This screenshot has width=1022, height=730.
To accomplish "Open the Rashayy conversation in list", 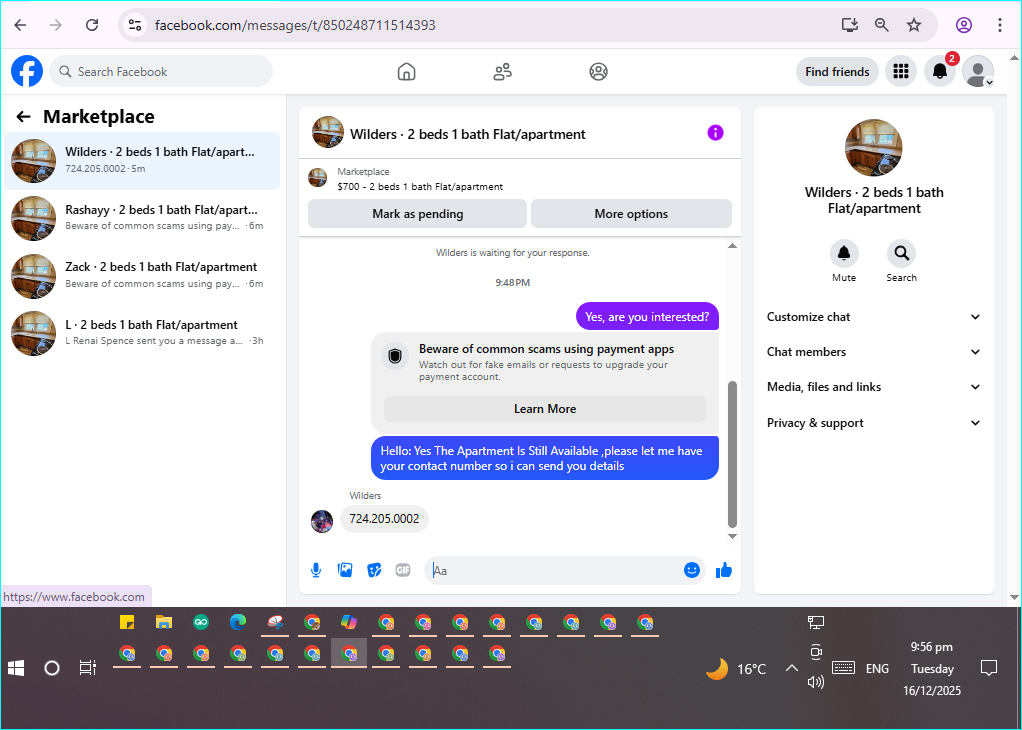I will click(142, 218).
